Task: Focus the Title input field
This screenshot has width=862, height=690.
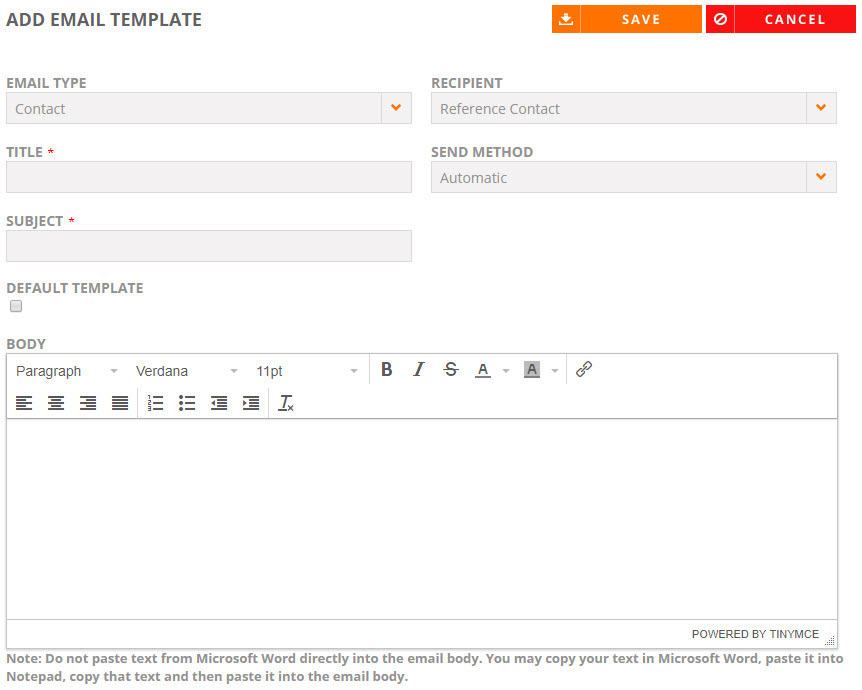Action: [209, 177]
